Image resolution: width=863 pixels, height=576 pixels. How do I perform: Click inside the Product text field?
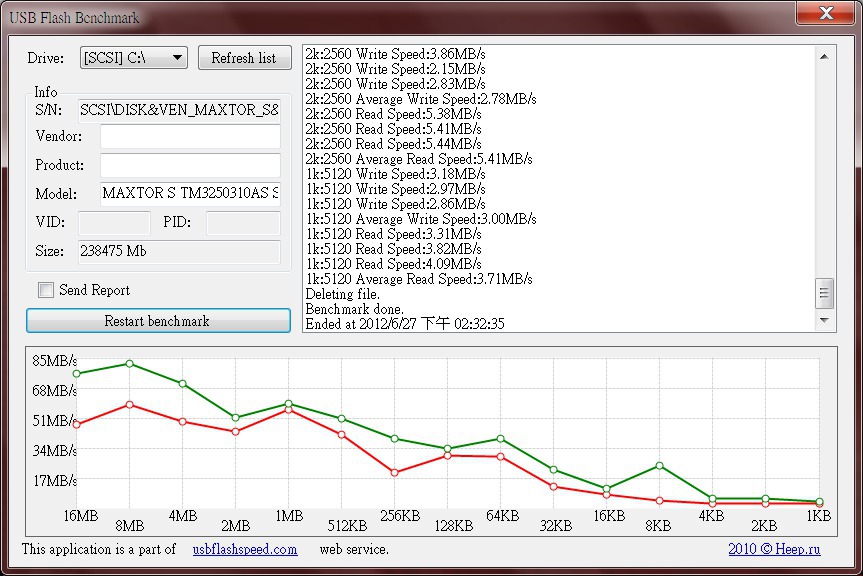[190, 165]
